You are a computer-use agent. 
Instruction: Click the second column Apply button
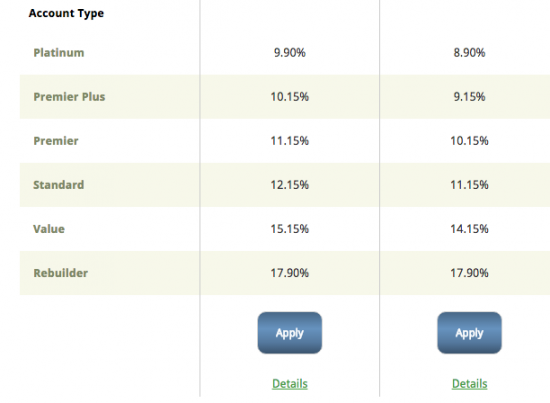[x=469, y=333]
